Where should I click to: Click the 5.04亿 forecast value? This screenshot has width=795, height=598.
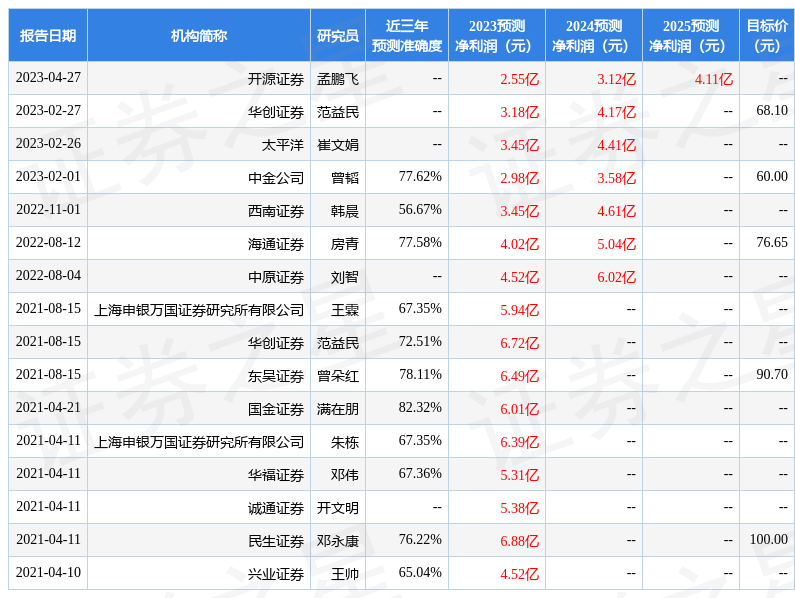tap(616, 244)
